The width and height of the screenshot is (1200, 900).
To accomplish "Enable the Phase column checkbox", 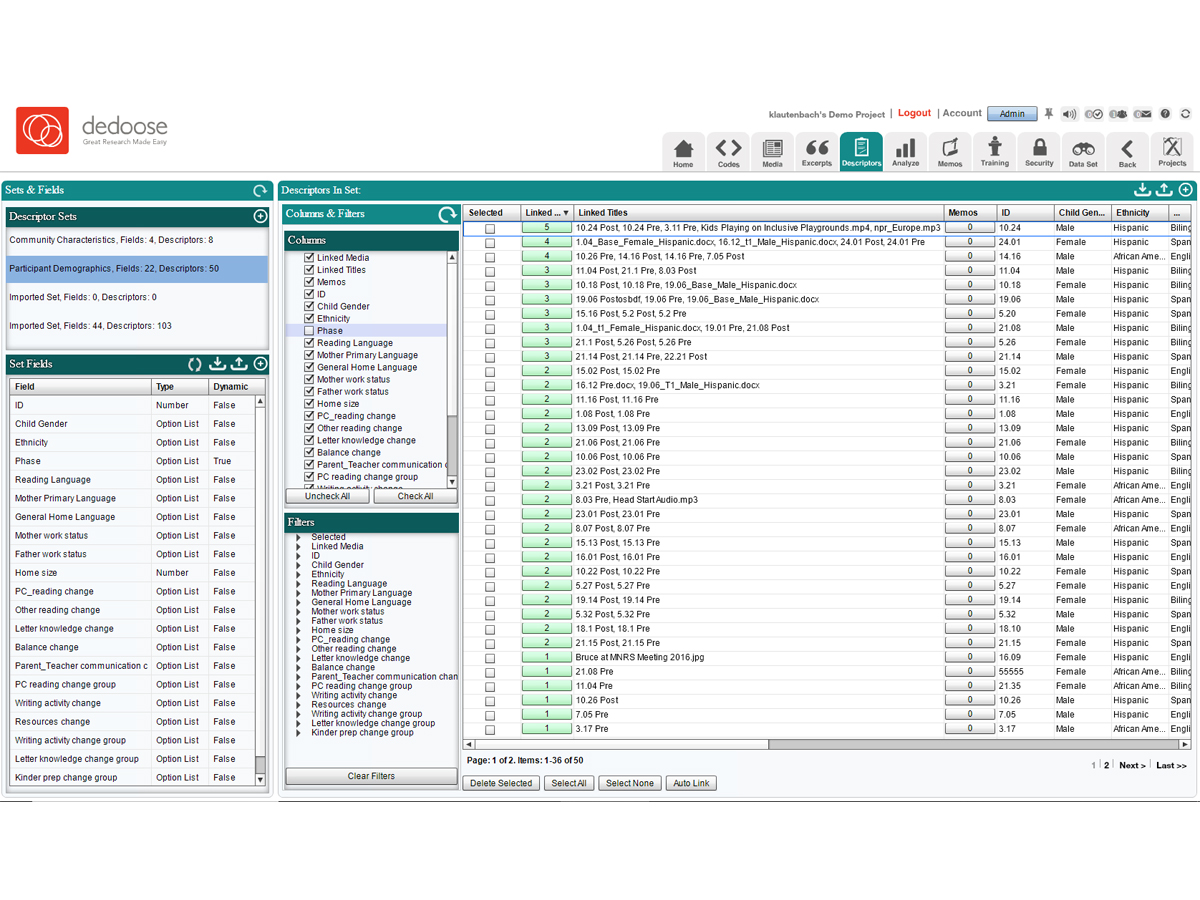I will pos(309,331).
